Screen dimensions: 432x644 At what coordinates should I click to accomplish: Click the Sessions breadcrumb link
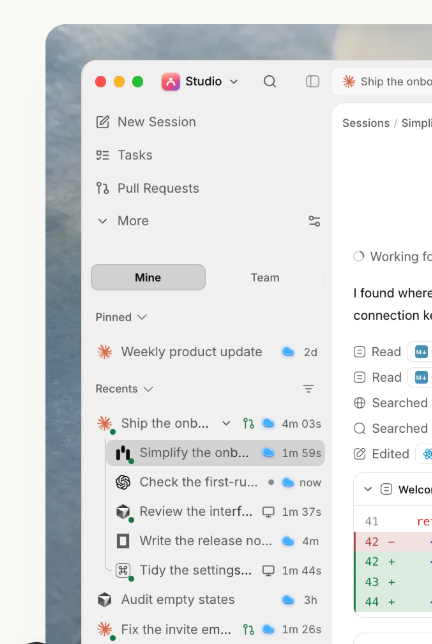(366, 123)
